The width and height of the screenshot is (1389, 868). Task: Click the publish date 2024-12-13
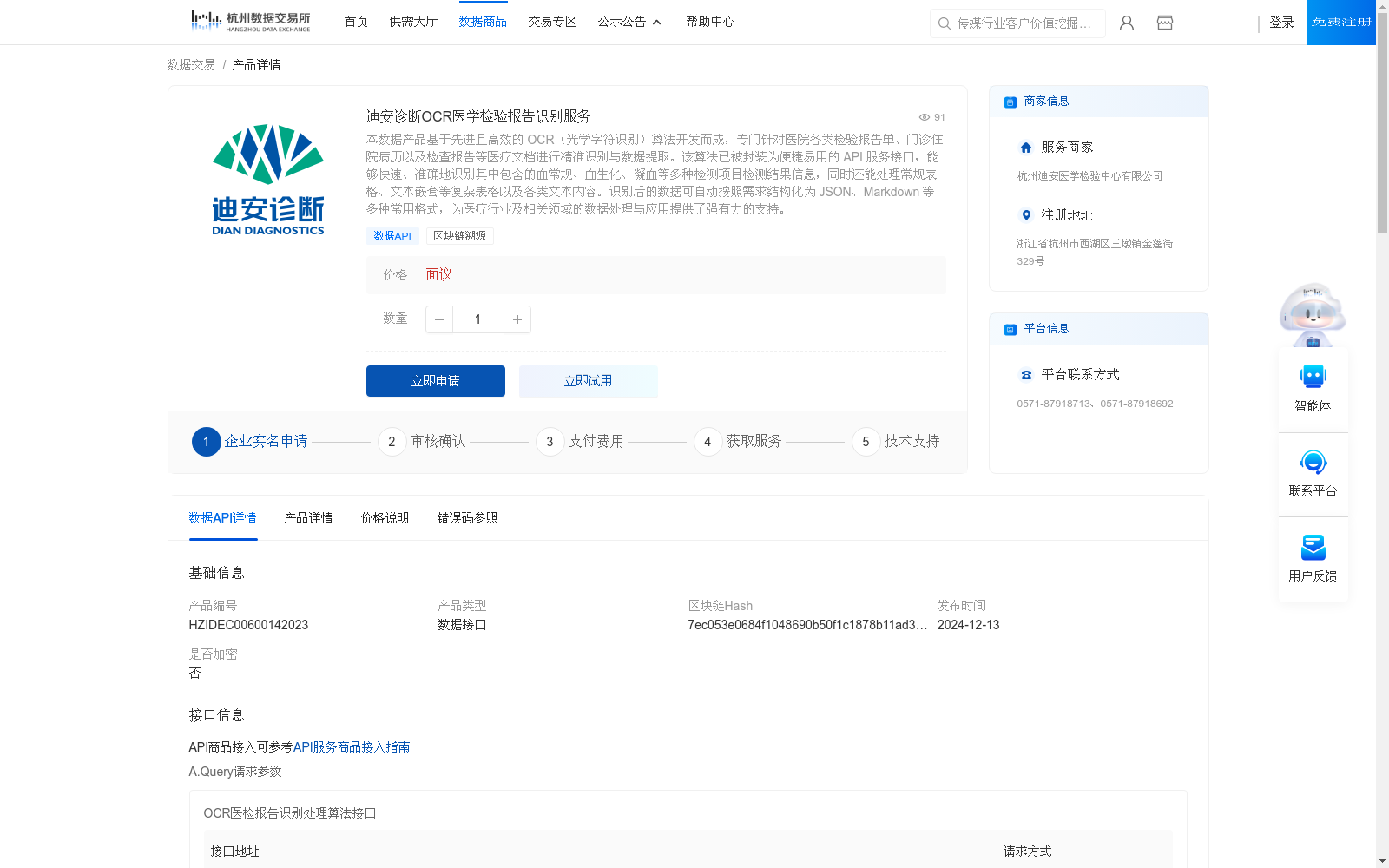968,625
